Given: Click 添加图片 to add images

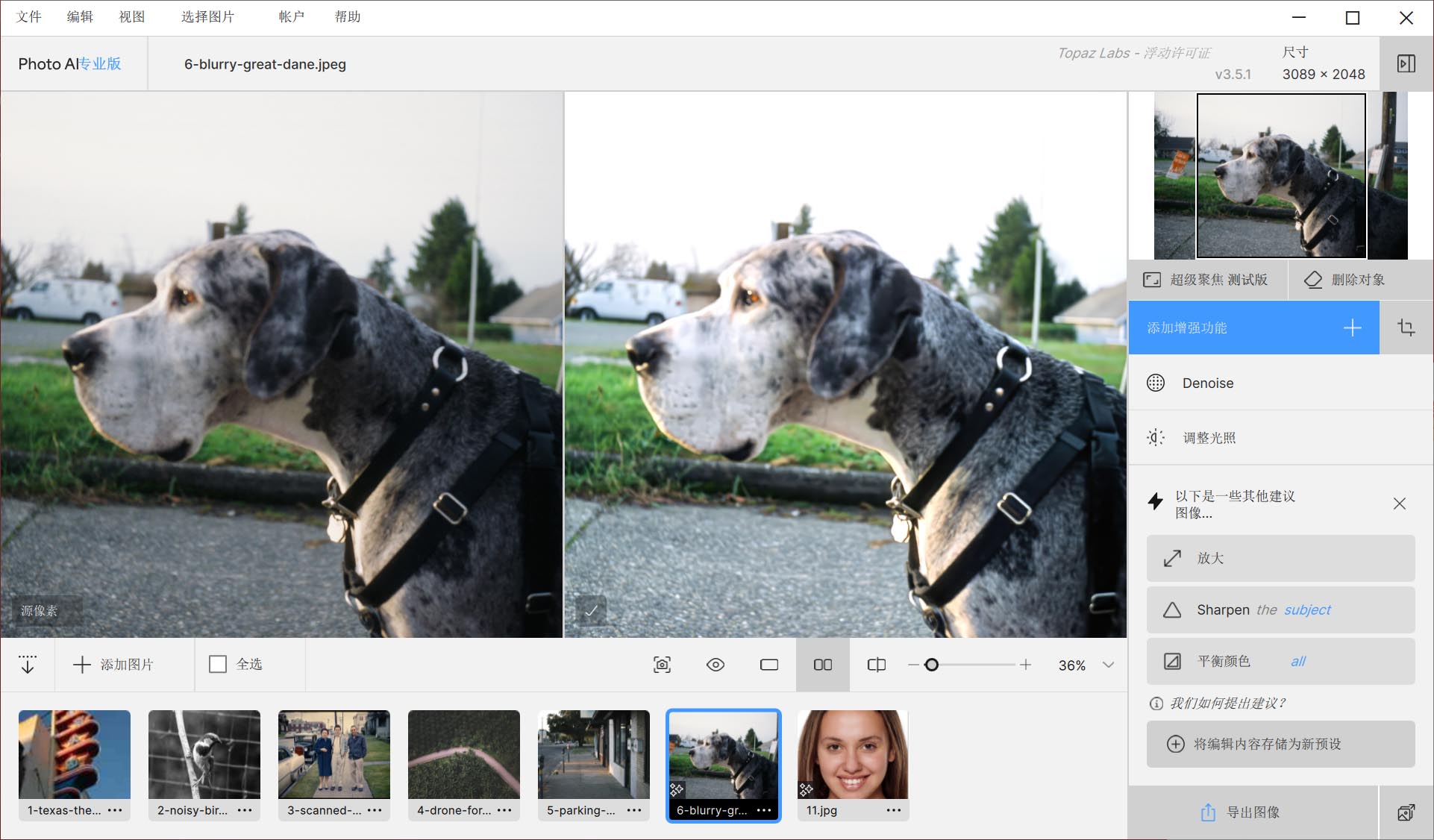Looking at the screenshot, I should pos(113,664).
